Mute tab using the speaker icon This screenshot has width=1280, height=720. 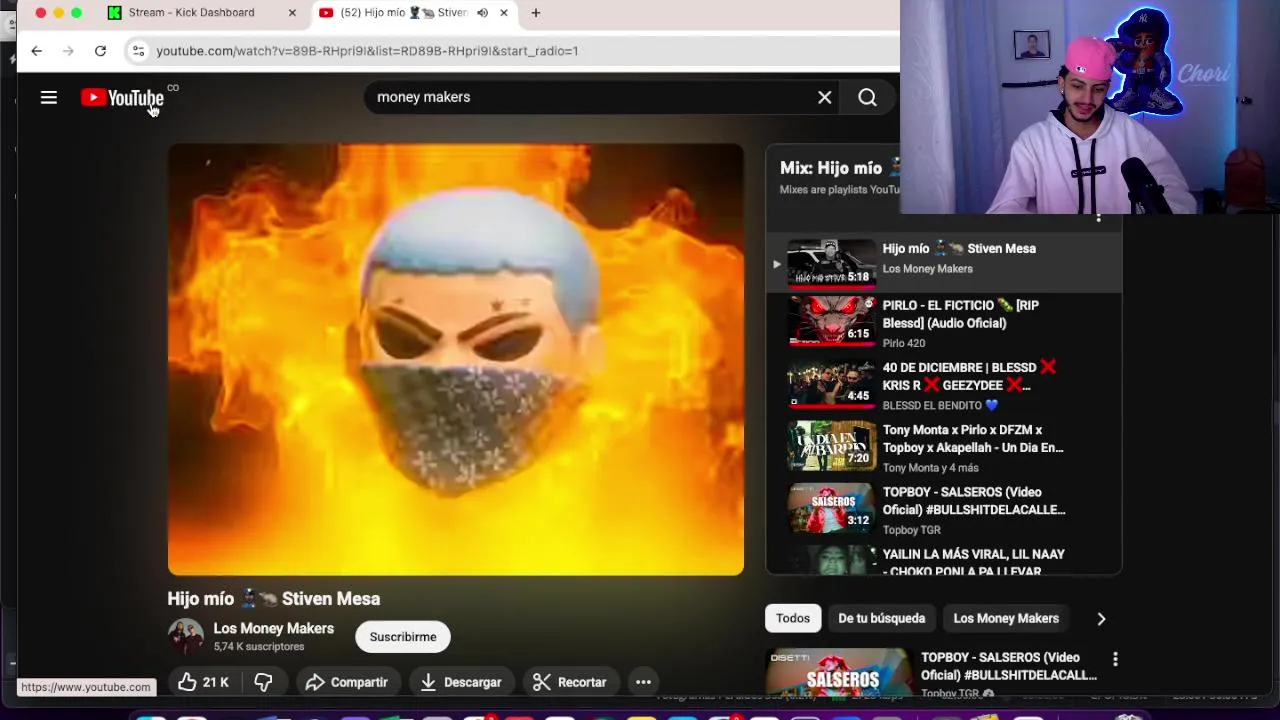(x=482, y=13)
